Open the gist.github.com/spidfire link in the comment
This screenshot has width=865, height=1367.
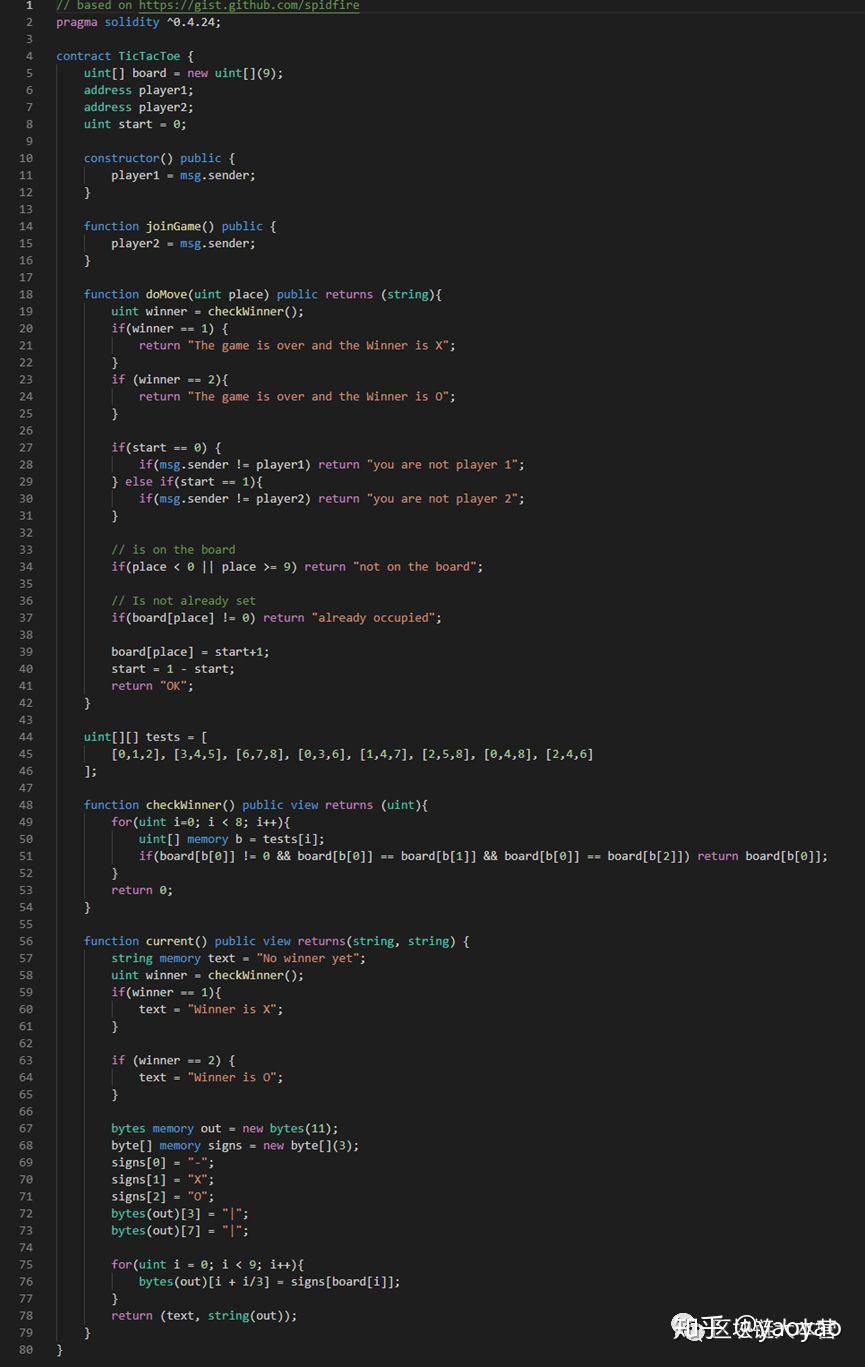pos(249,5)
